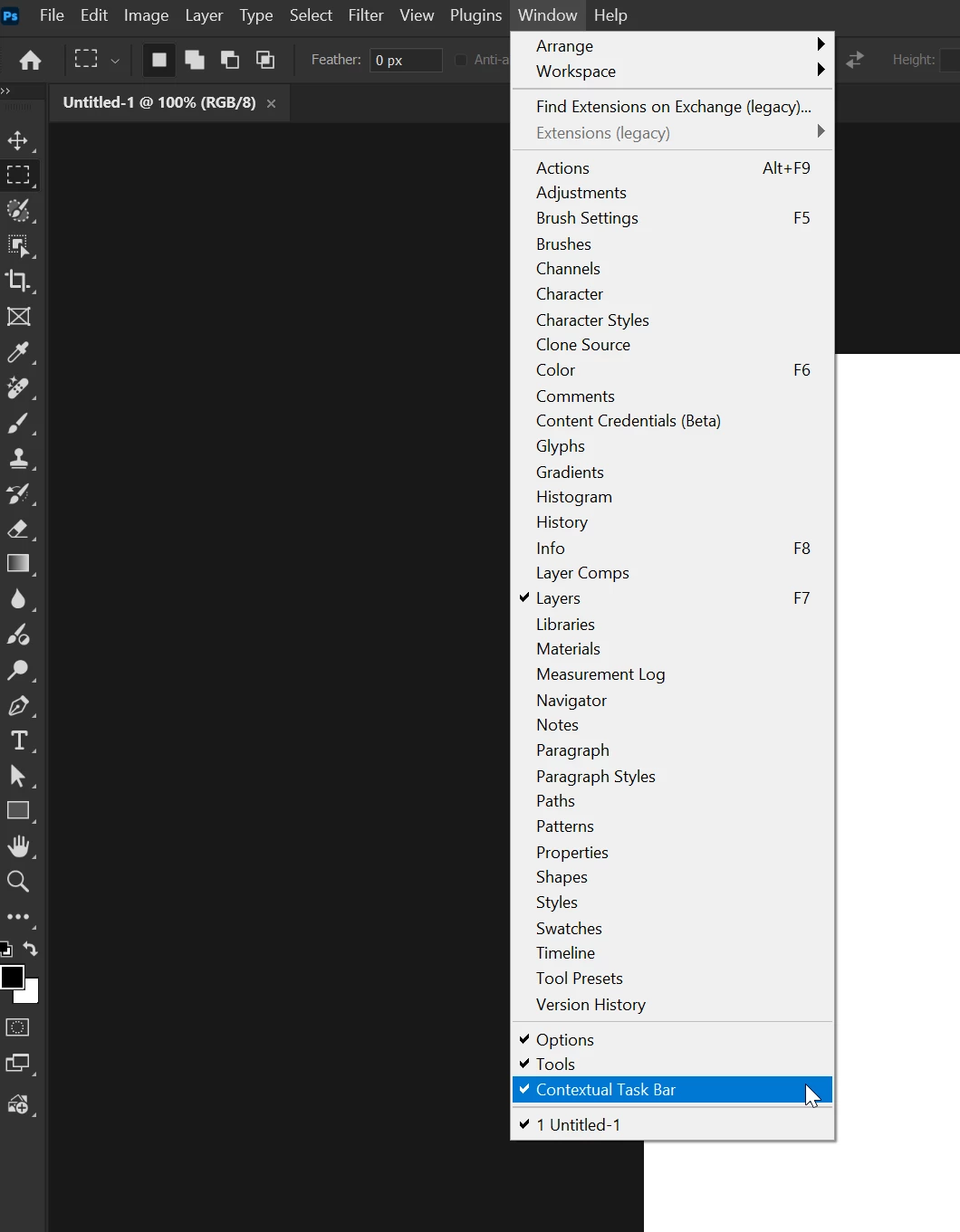Image resolution: width=960 pixels, height=1232 pixels.
Task: Click the Feather value field
Action: tap(406, 60)
